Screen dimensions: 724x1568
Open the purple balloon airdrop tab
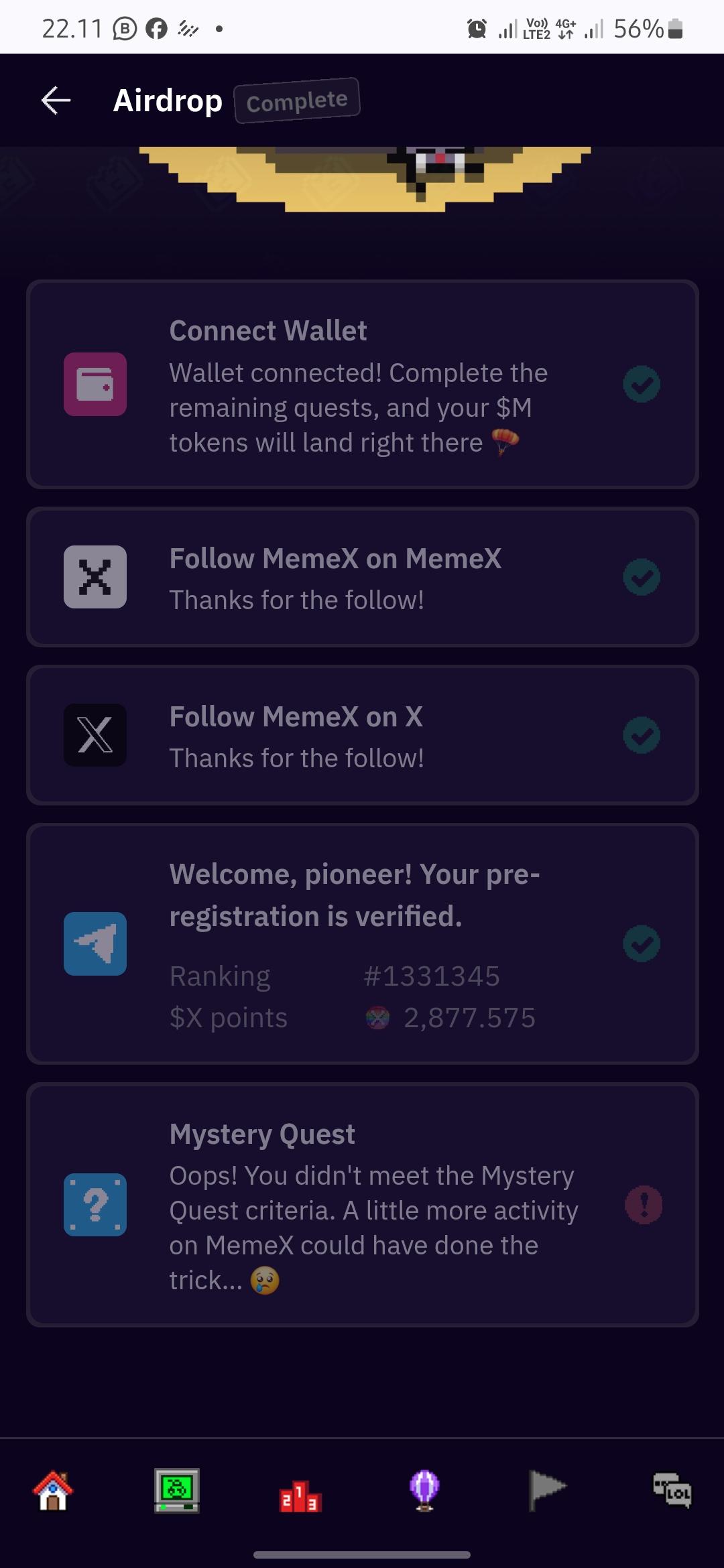pos(424,1491)
